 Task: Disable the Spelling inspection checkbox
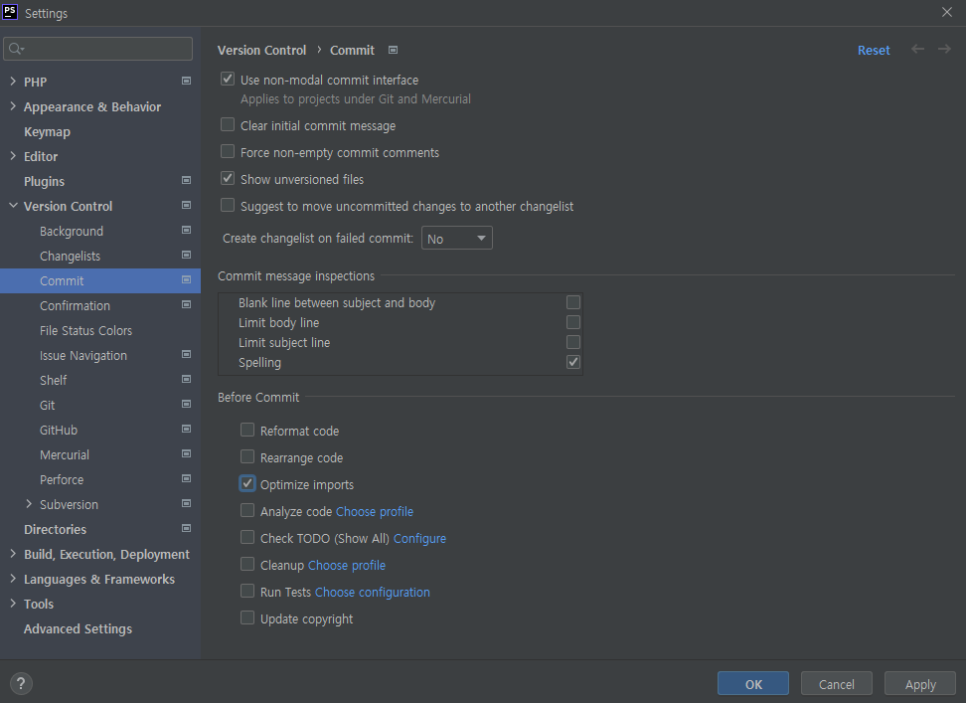click(574, 362)
